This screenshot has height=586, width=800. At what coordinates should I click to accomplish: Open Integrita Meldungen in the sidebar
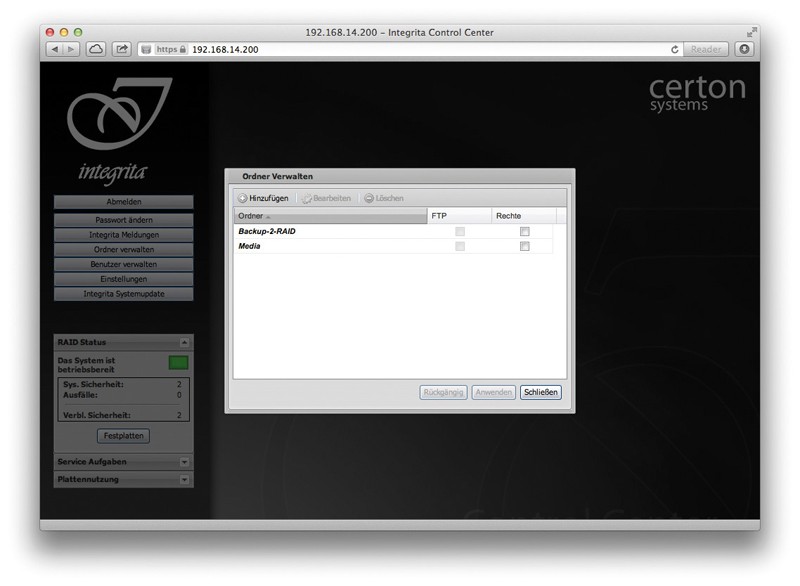tap(123, 235)
